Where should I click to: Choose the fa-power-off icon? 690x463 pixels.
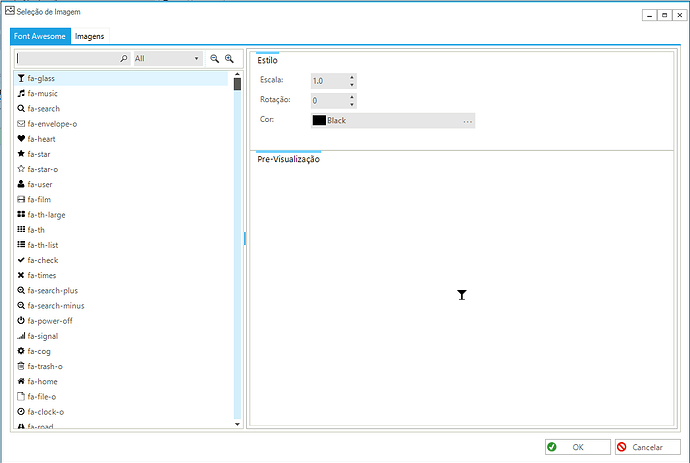coord(50,321)
